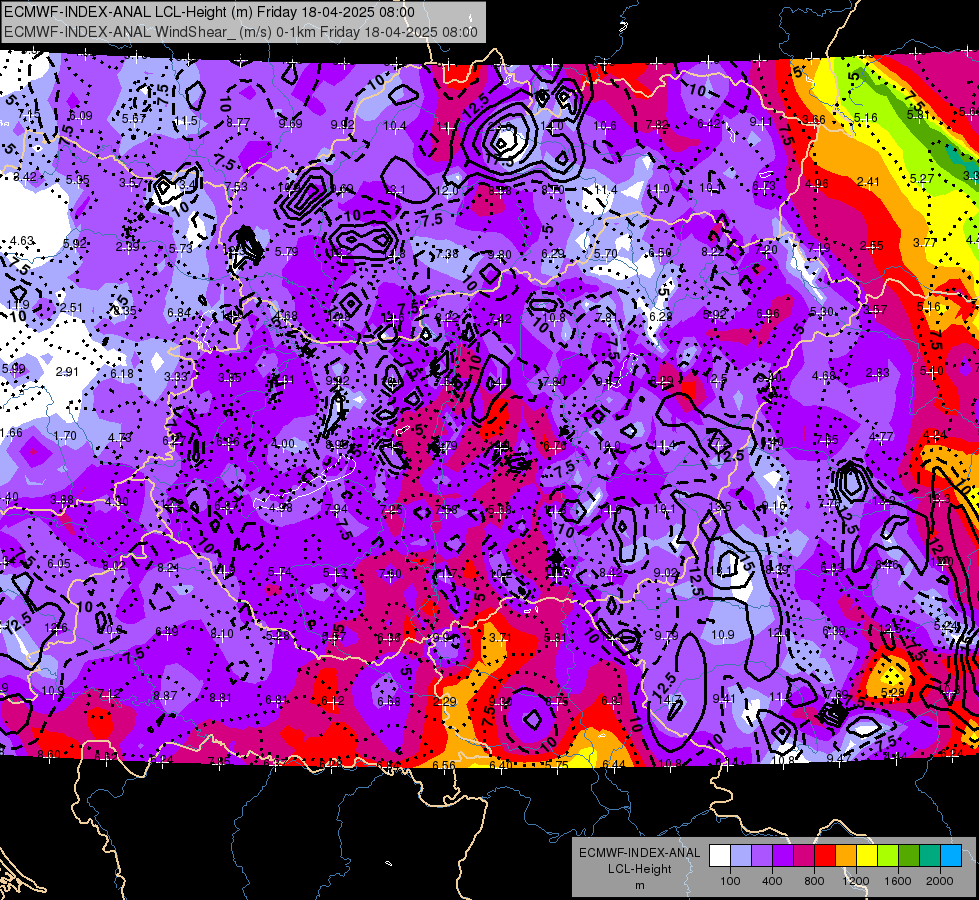The height and width of the screenshot is (900, 979).
Task: Click the wind shear value 7.12
Action: pyautogui.click(x=109, y=694)
